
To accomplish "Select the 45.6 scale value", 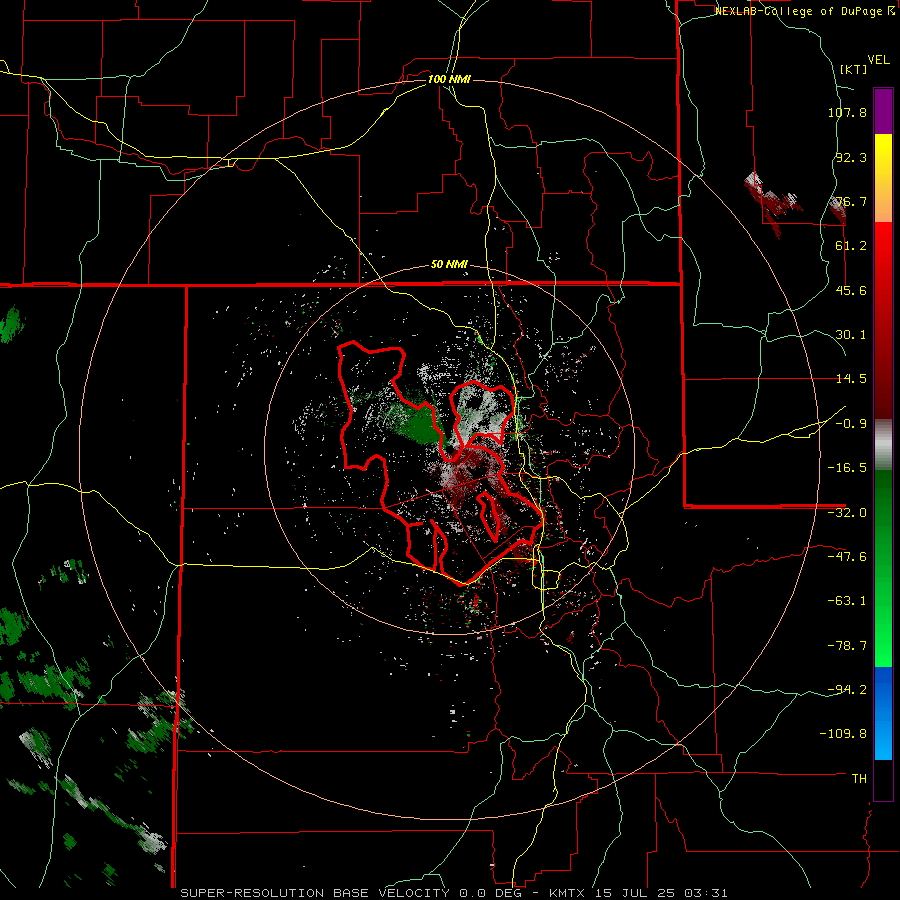I will [851, 290].
